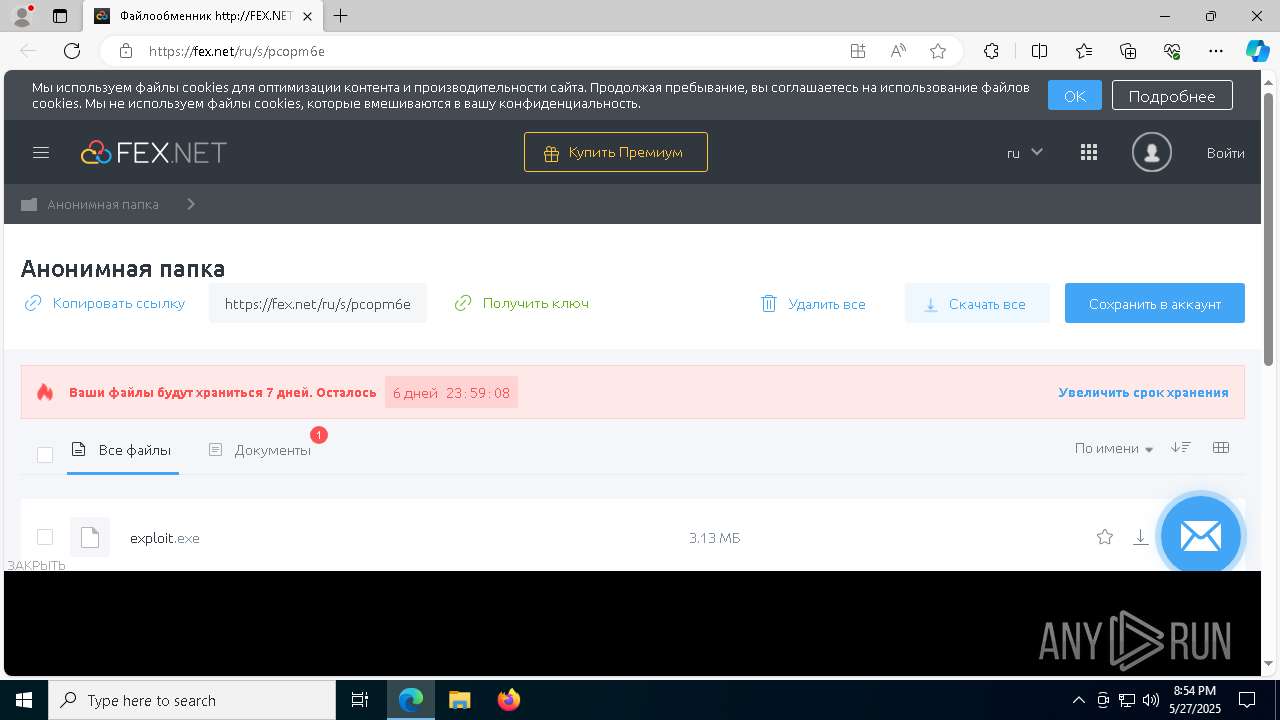Click the folder icon beside Анонимная папка breadcrumb
The height and width of the screenshot is (720, 1280).
click(29, 204)
